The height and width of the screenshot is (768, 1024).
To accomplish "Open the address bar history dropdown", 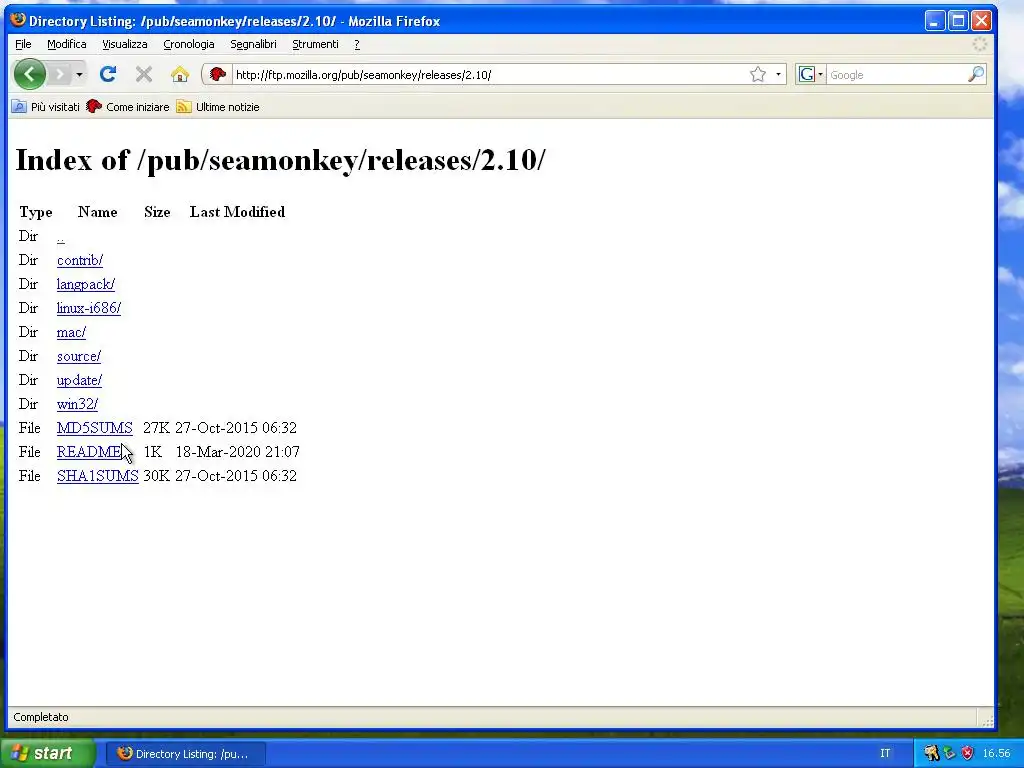I will pos(778,74).
